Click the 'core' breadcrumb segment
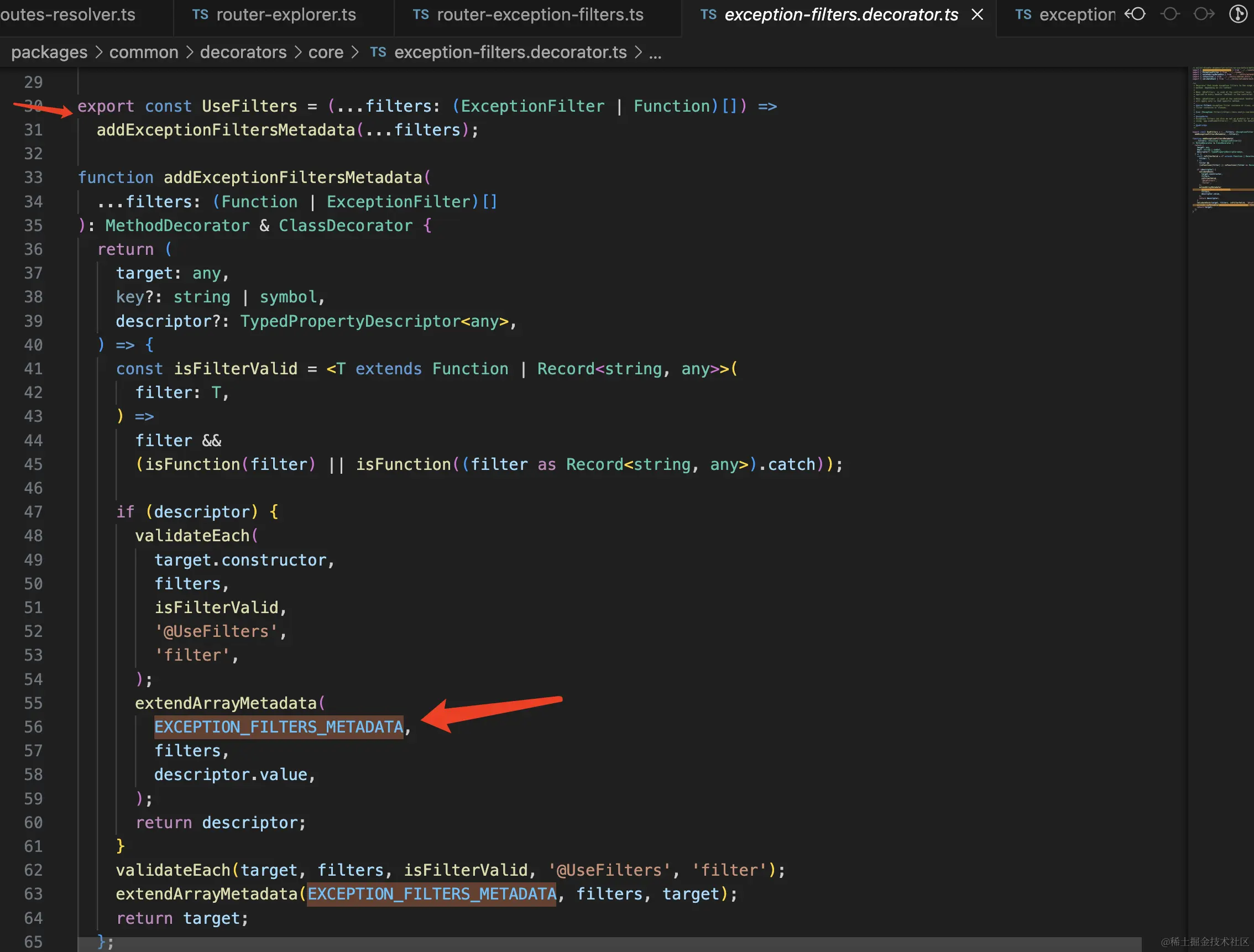The height and width of the screenshot is (952, 1254). pos(326,52)
